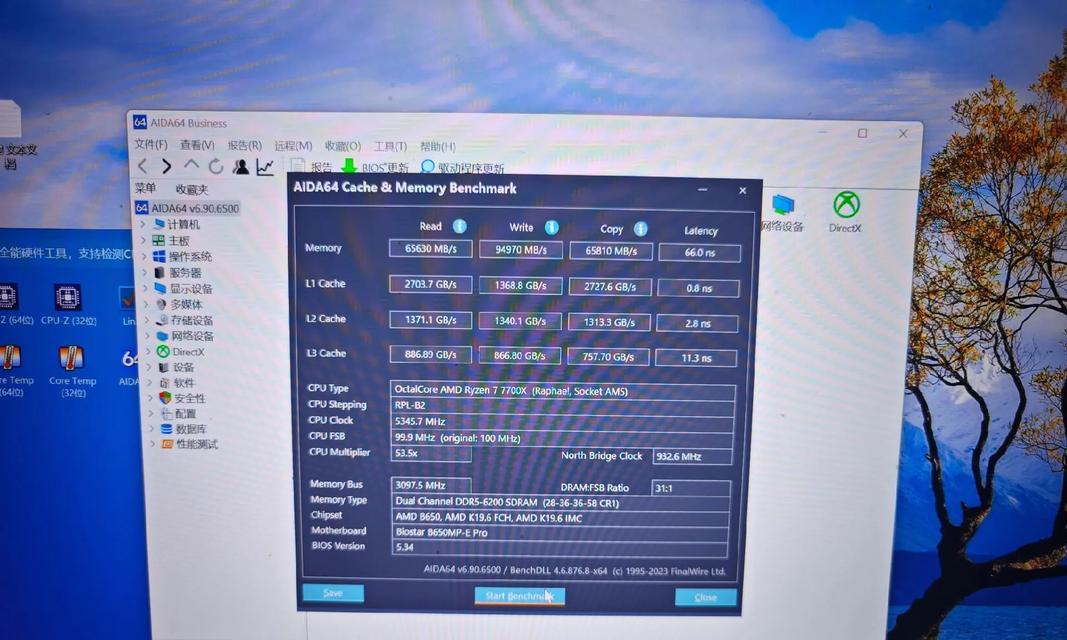This screenshot has width=1067, height=640.
Task: Click the line graph toolbar icon
Action: [265, 167]
